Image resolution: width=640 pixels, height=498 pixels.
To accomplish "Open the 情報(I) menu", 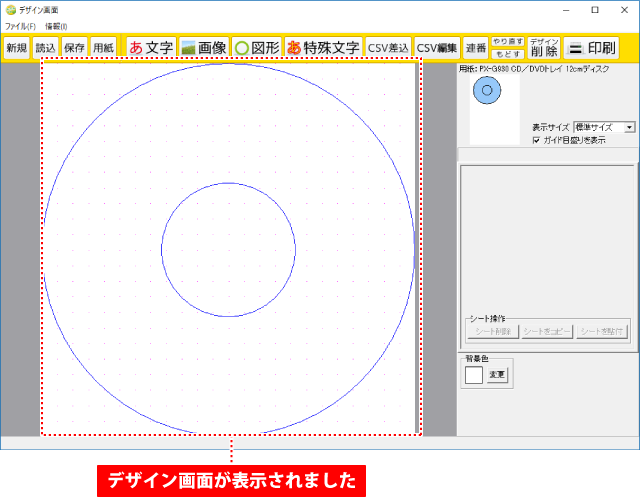I will pyautogui.click(x=56, y=27).
